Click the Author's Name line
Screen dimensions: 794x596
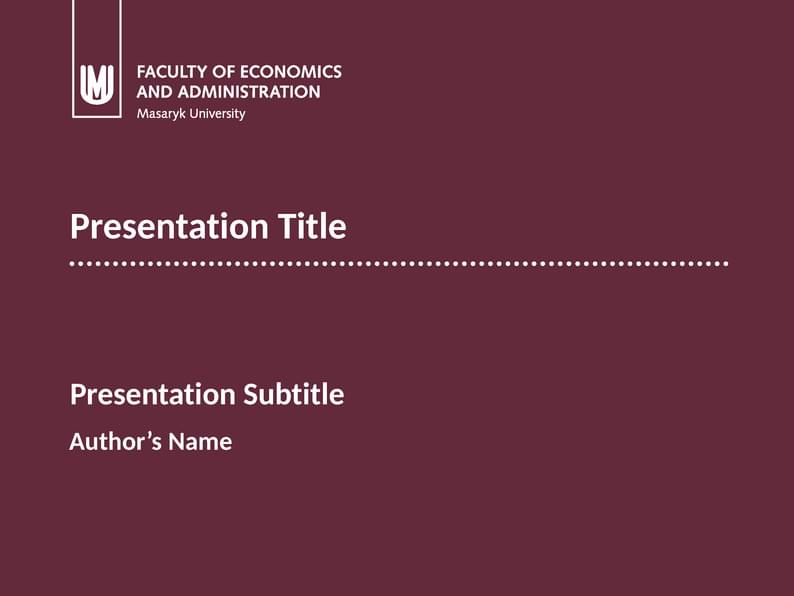tap(150, 441)
